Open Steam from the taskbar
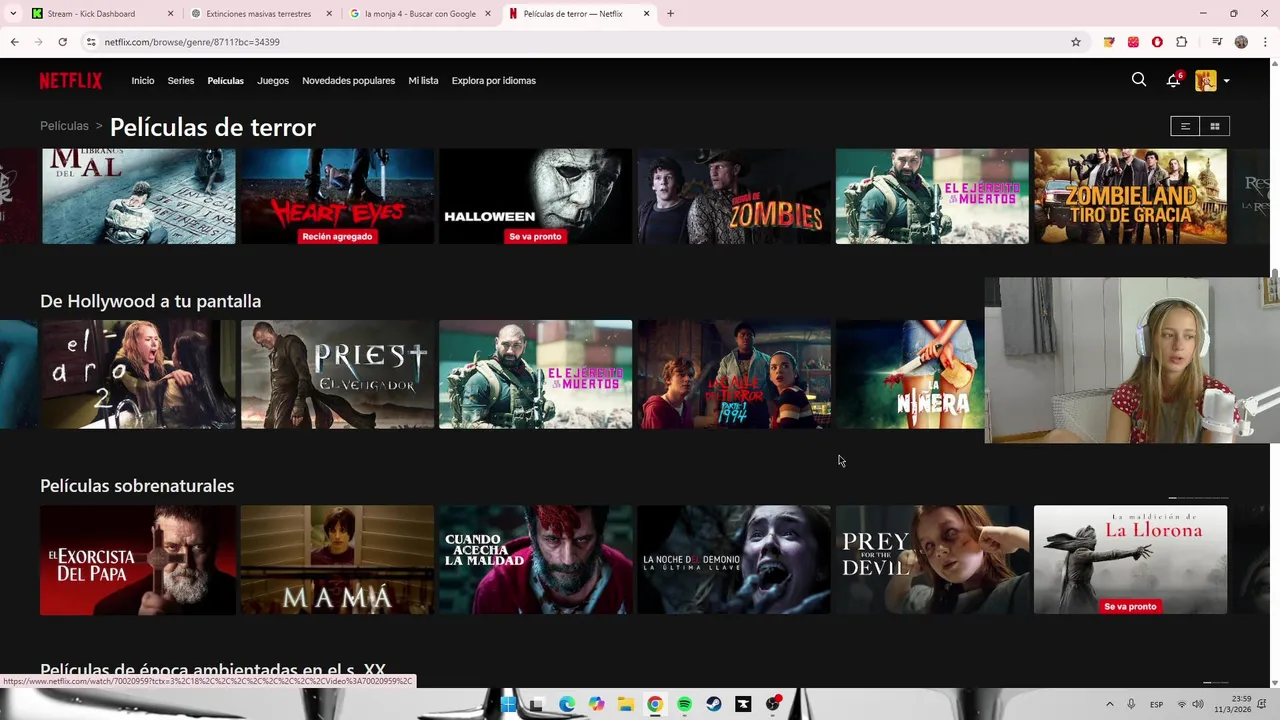Viewport: 1280px width, 720px height. [714, 704]
